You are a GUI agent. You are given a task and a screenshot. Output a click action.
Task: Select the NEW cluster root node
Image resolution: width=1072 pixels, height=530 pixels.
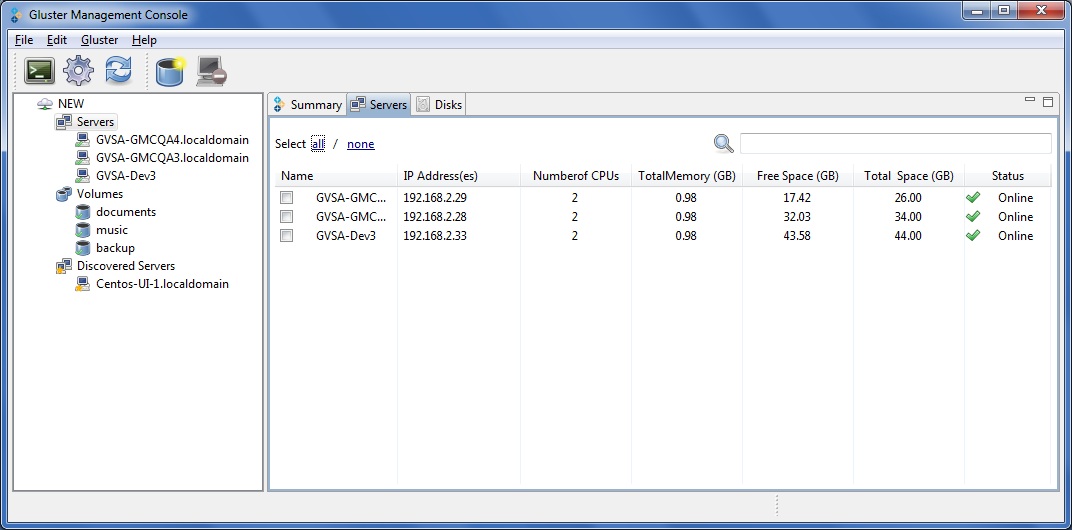click(71, 104)
